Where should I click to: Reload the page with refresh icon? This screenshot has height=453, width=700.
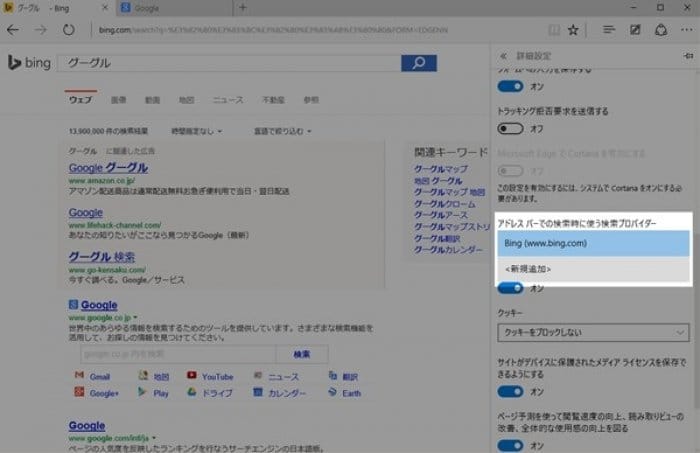tap(68, 30)
